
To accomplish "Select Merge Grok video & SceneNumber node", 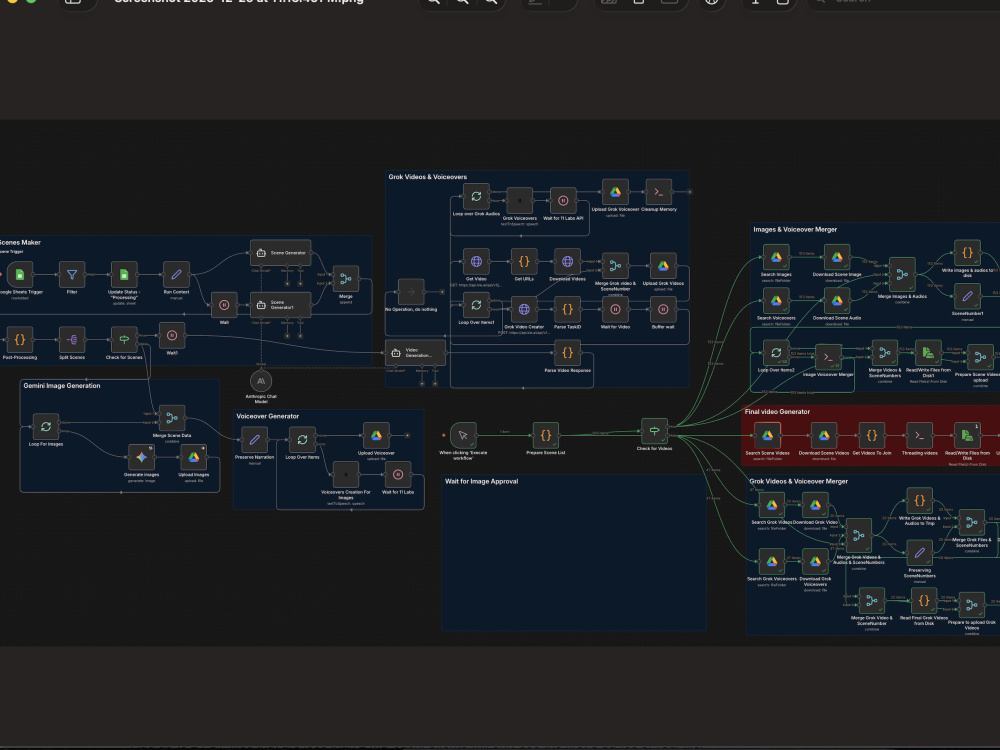I will (615, 266).
